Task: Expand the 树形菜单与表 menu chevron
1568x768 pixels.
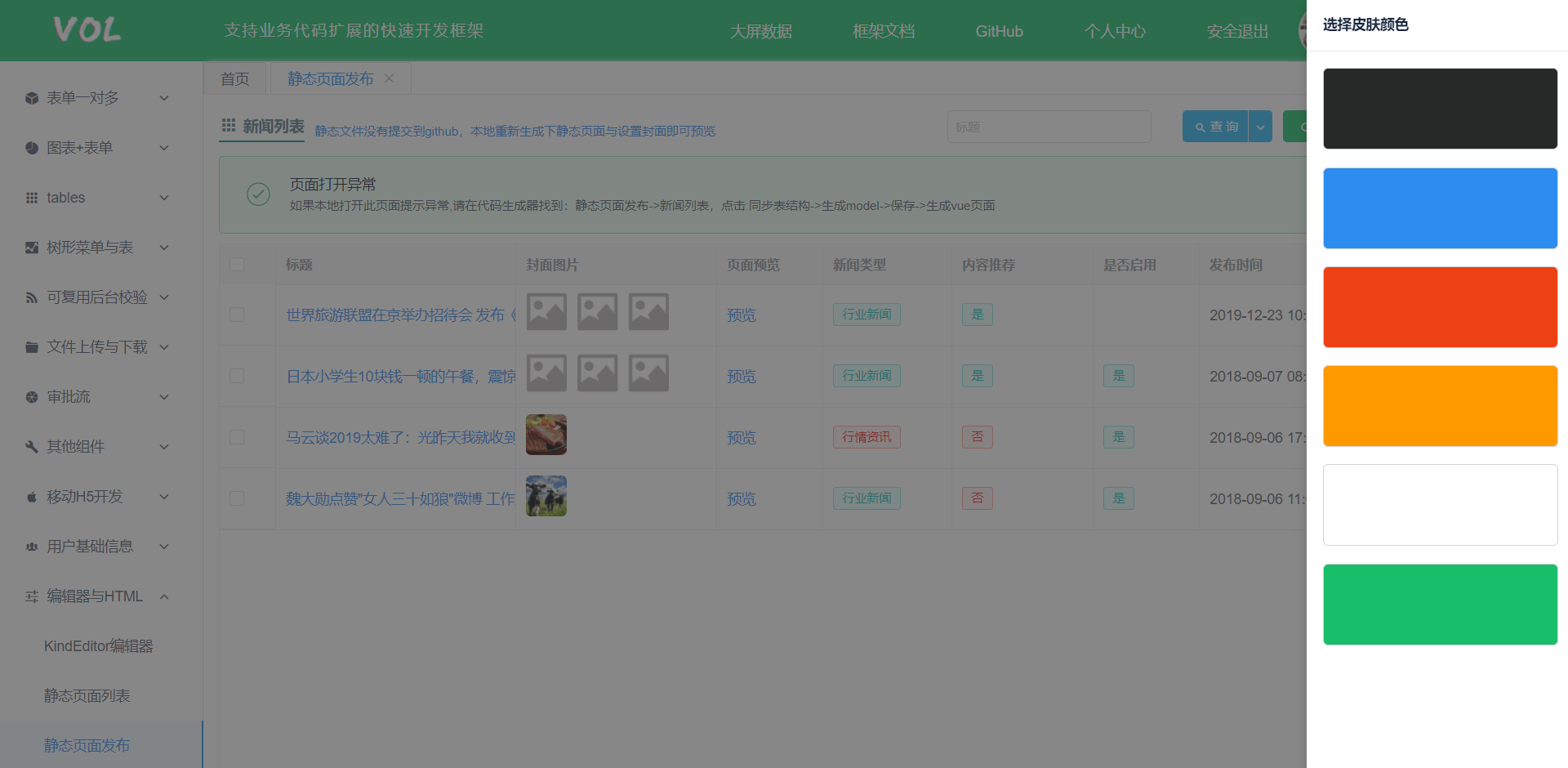Action: 164,248
